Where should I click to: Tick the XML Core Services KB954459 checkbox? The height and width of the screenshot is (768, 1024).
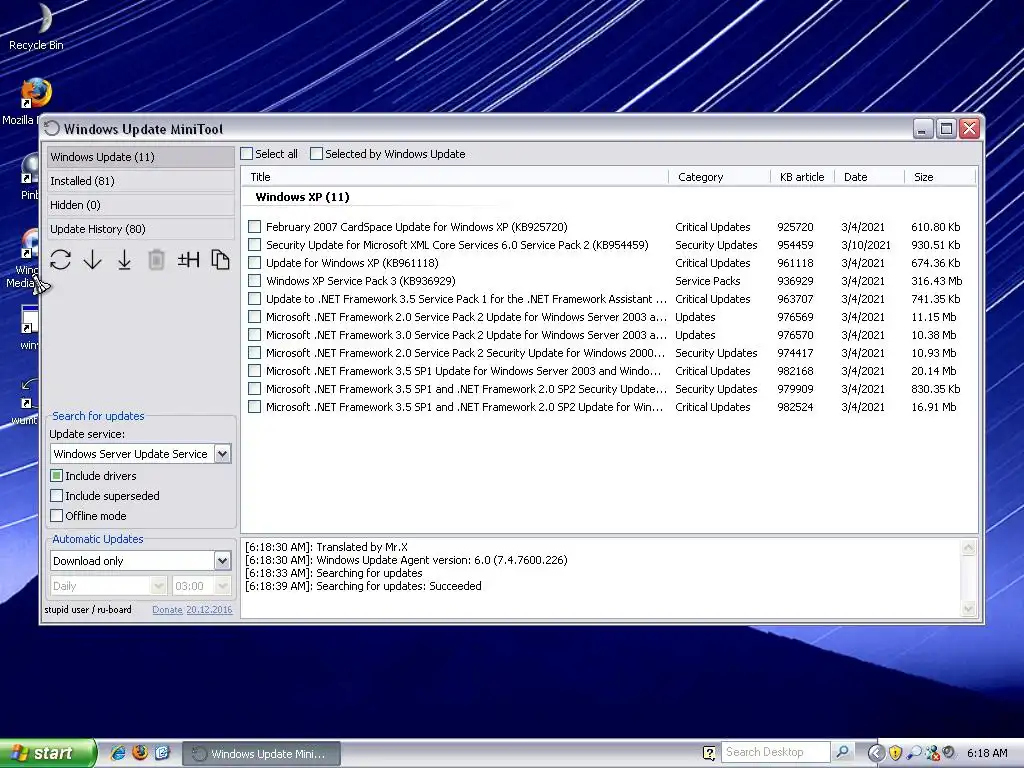(x=255, y=245)
